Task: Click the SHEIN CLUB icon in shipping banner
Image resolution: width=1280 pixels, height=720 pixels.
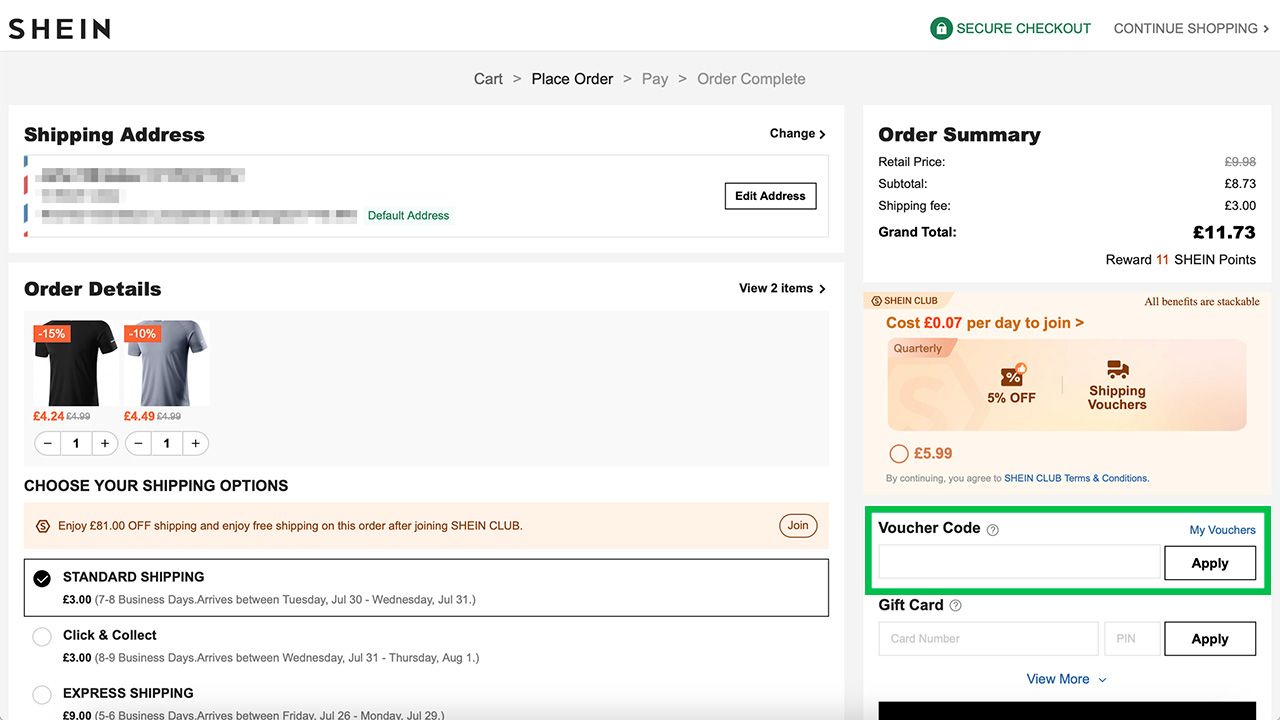Action: tap(43, 526)
